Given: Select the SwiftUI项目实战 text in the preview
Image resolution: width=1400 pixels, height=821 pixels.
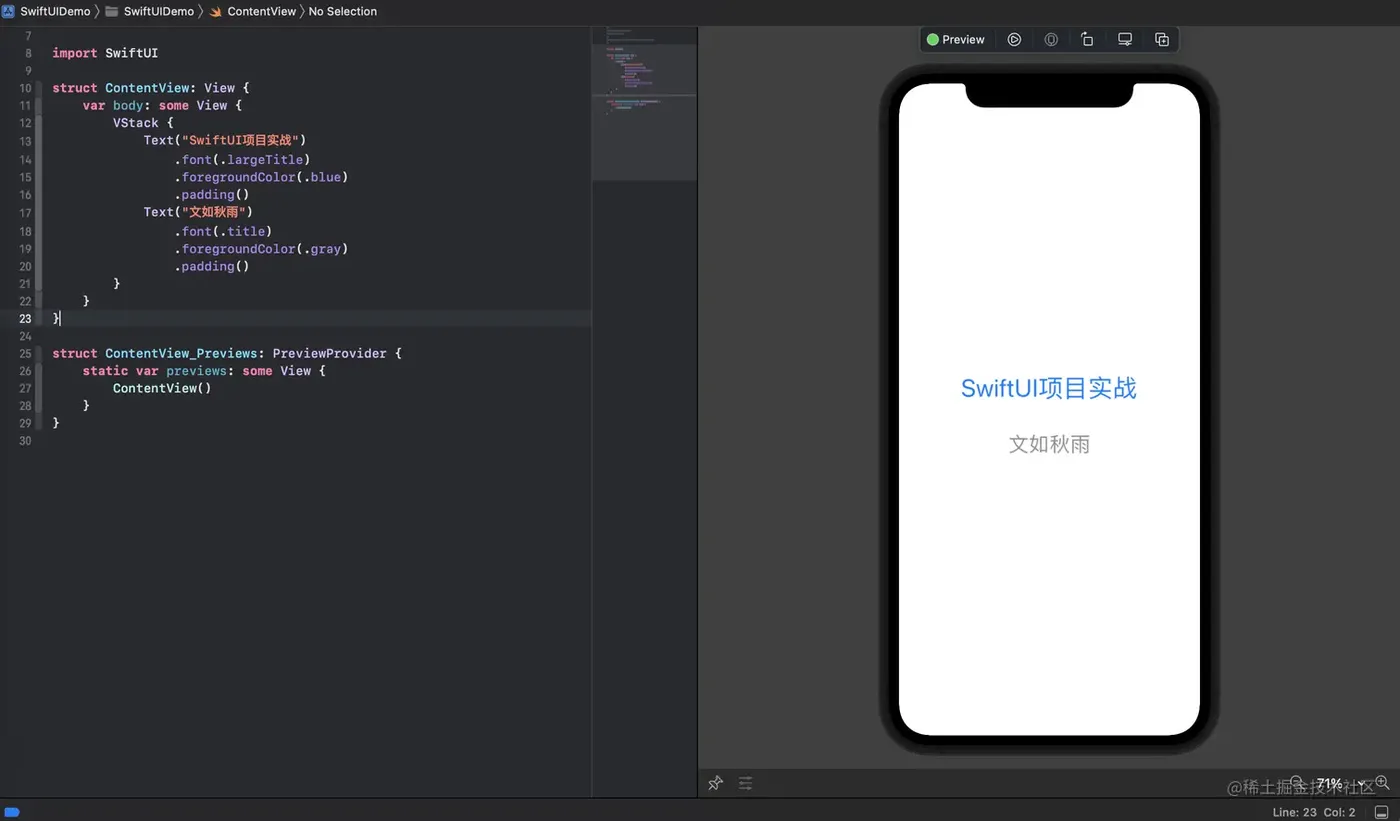Looking at the screenshot, I should coord(1049,388).
